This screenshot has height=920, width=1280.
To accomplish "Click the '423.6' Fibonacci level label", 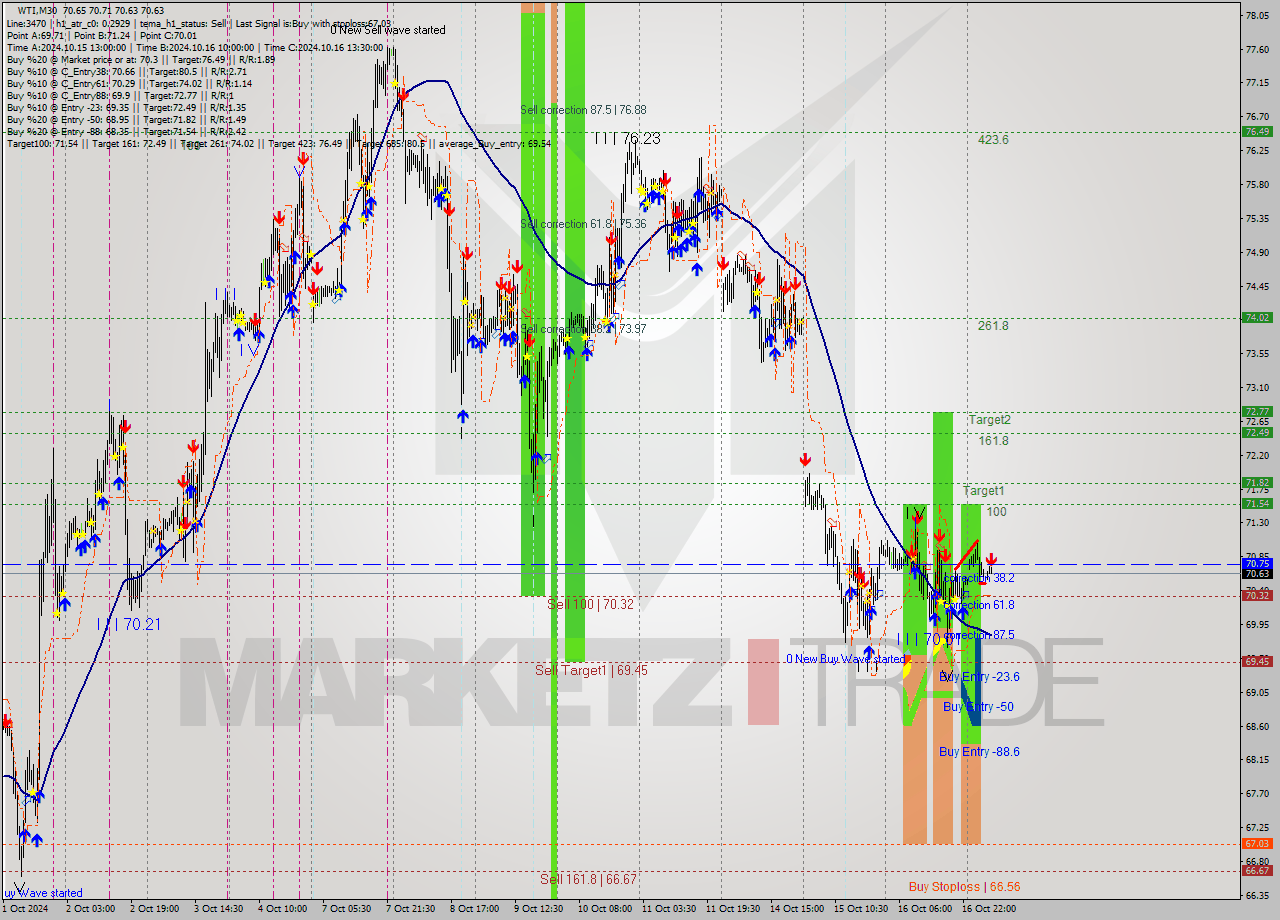I will pos(993,140).
